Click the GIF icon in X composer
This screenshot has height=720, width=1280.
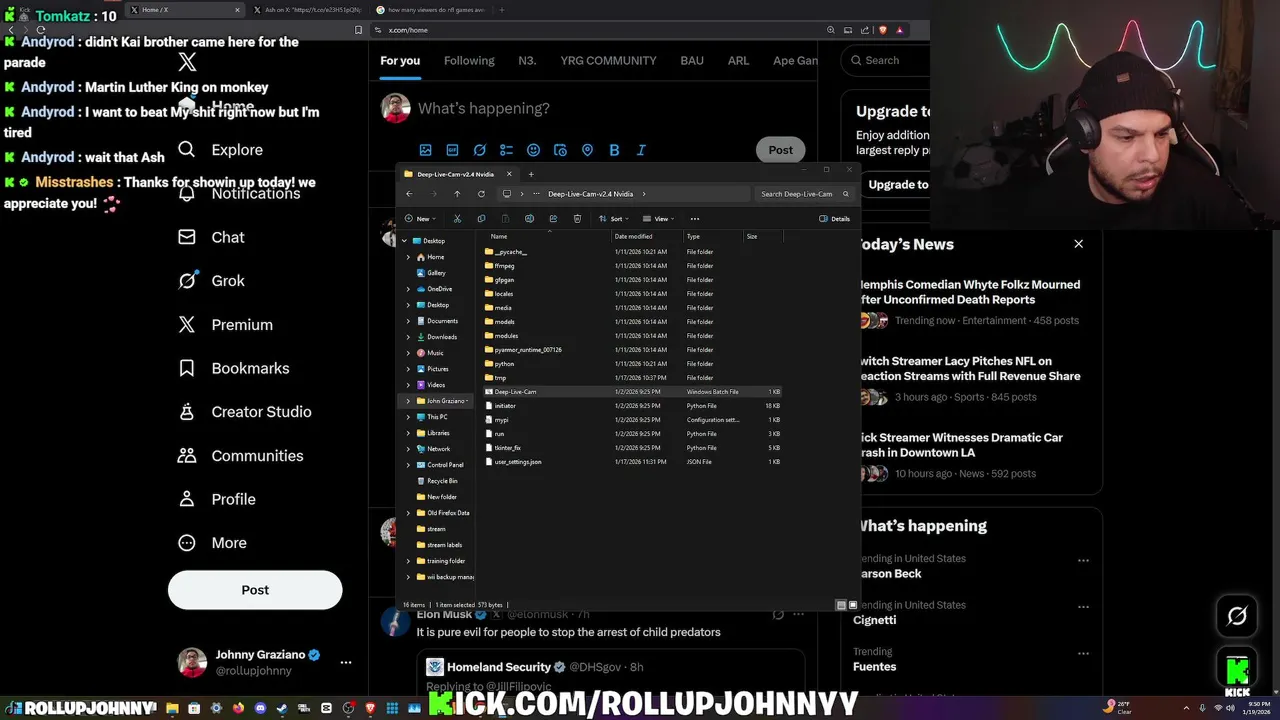point(452,150)
